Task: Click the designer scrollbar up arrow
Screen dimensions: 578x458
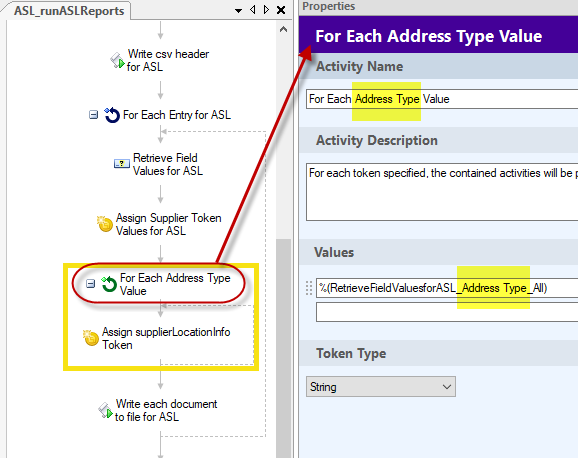Action: pyautogui.click(x=283, y=30)
